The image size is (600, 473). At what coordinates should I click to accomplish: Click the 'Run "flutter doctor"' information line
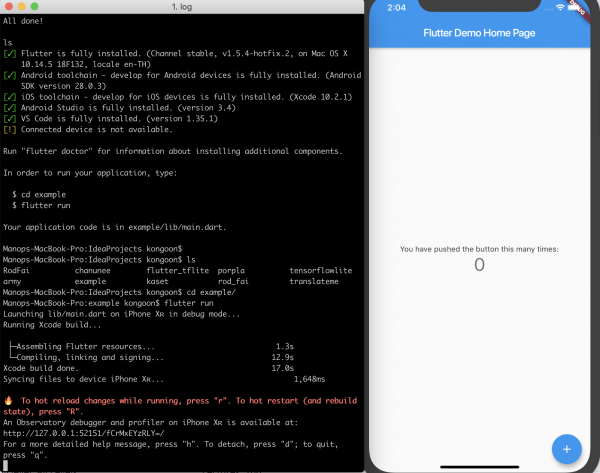point(173,151)
